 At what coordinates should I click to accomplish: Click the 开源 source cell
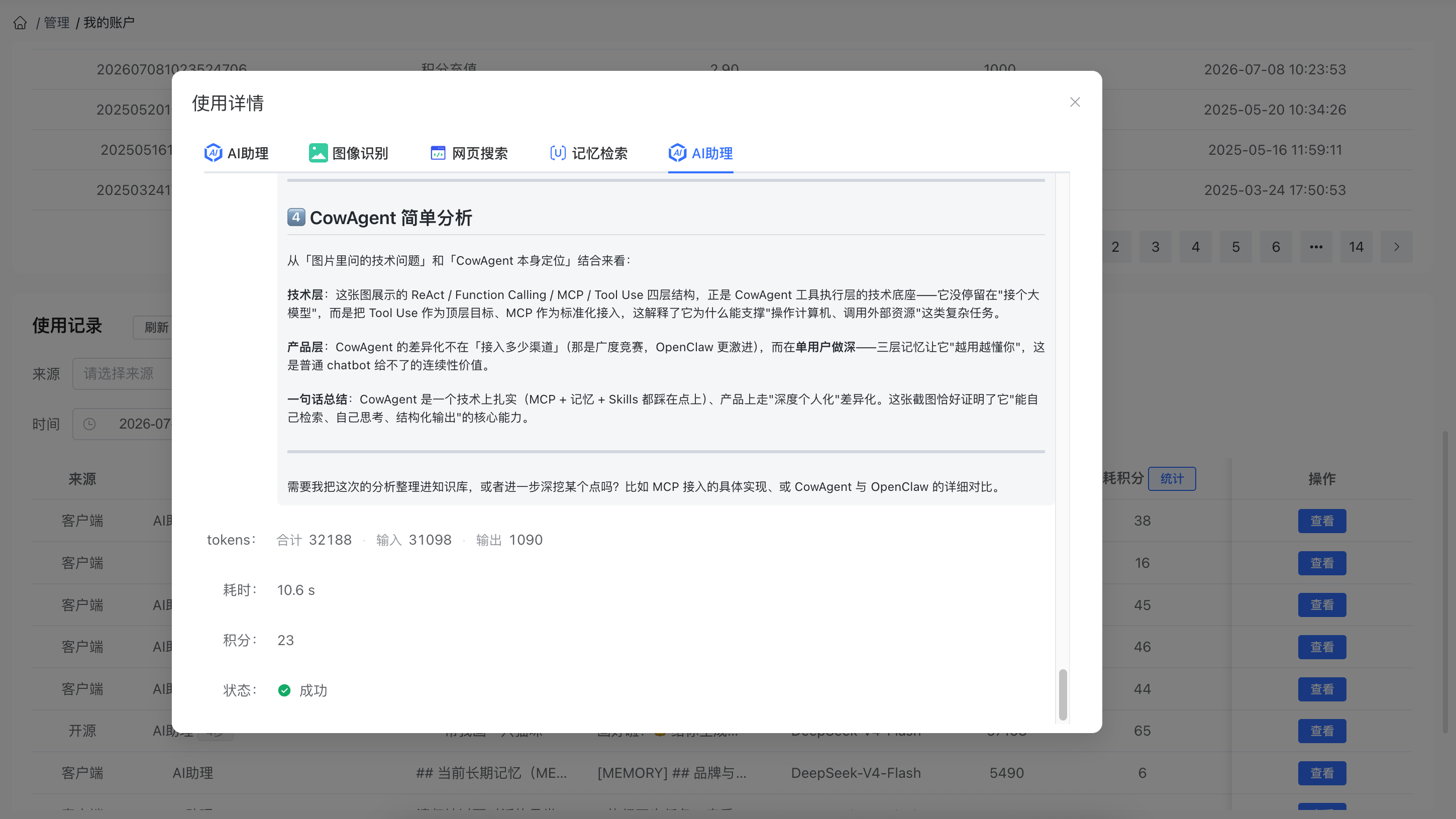[x=82, y=731]
